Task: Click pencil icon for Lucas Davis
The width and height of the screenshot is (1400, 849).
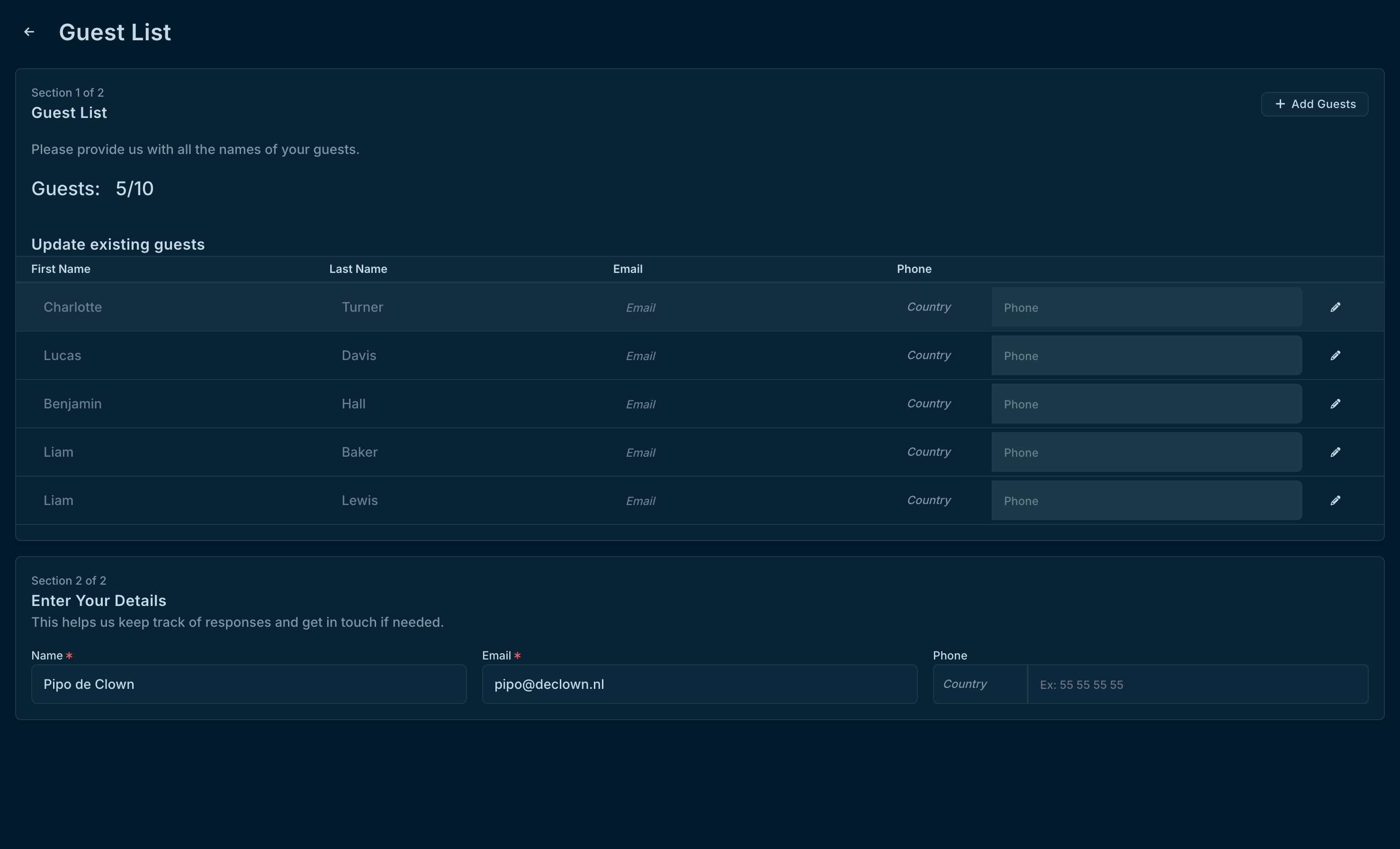Action: [x=1335, y=355]
